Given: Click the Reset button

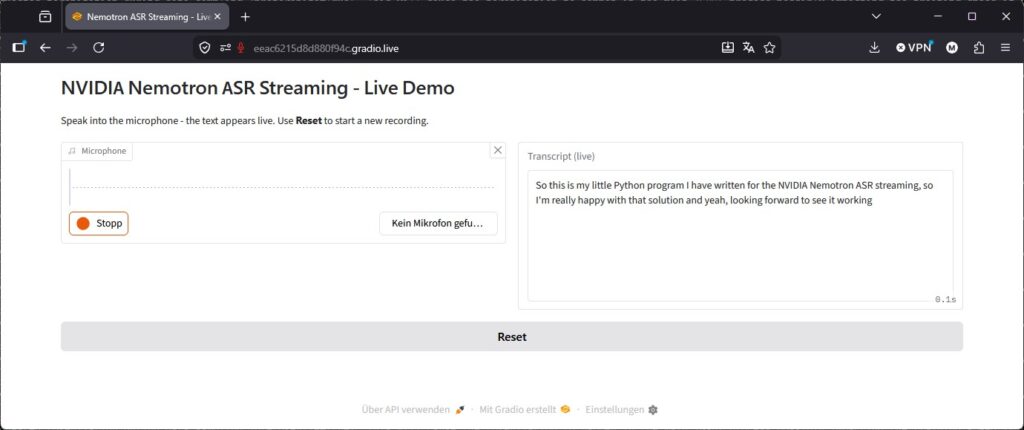Looking at the screenshot, I should click(511, 337).
